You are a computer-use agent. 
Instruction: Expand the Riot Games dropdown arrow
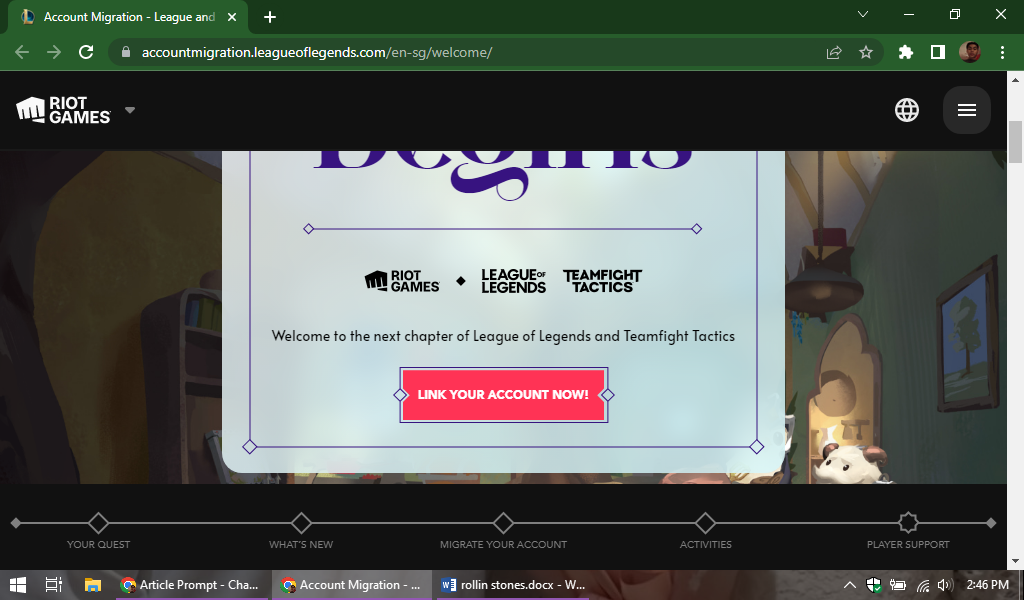pyautogui.click(x=130, y=110)
